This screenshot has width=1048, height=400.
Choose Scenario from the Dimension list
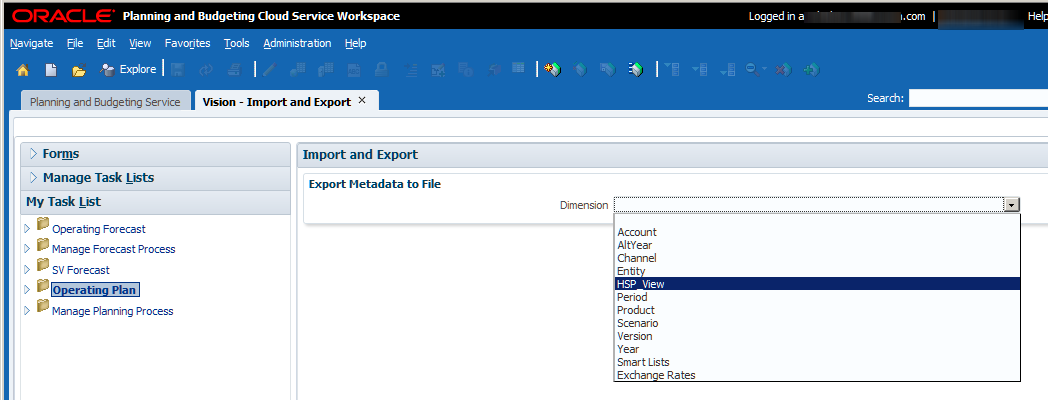tap(817, 323)
